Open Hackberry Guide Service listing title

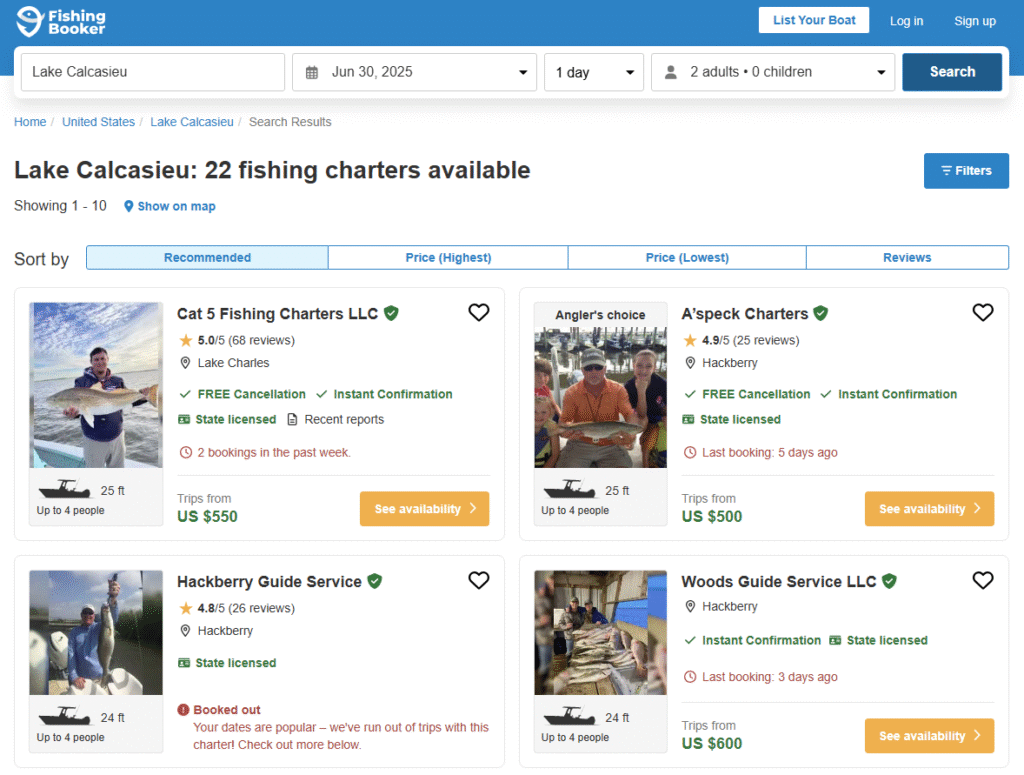269,582
